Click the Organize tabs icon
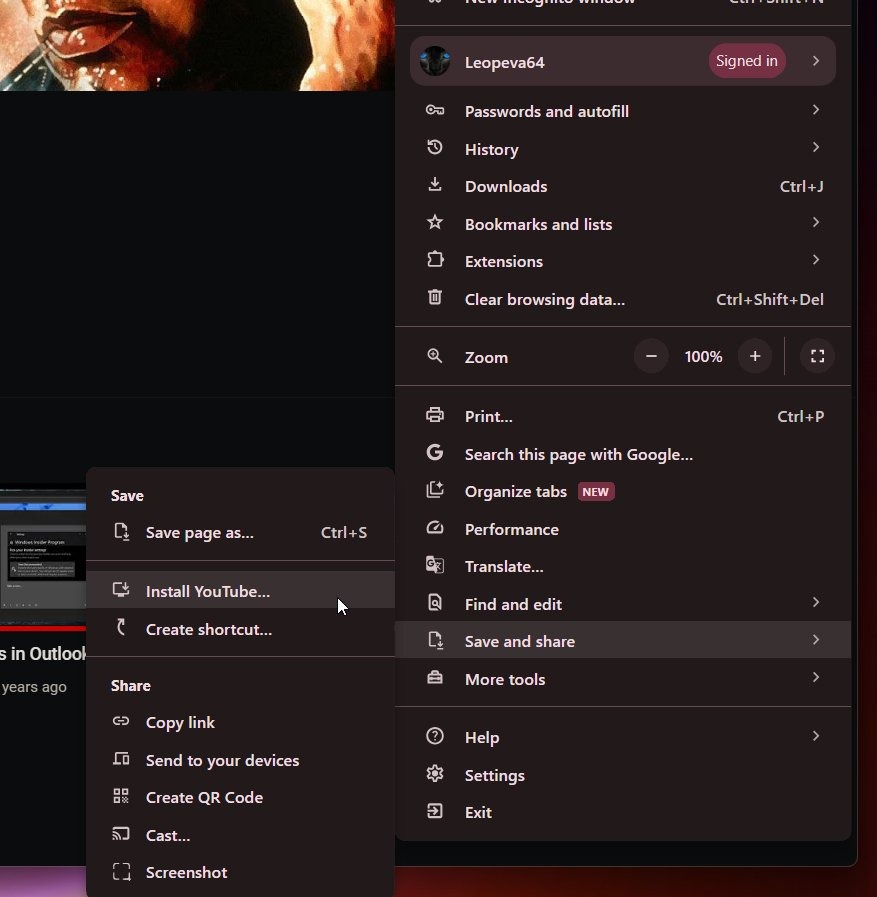The width and height of the screenshot is (877, 897). 435,490
